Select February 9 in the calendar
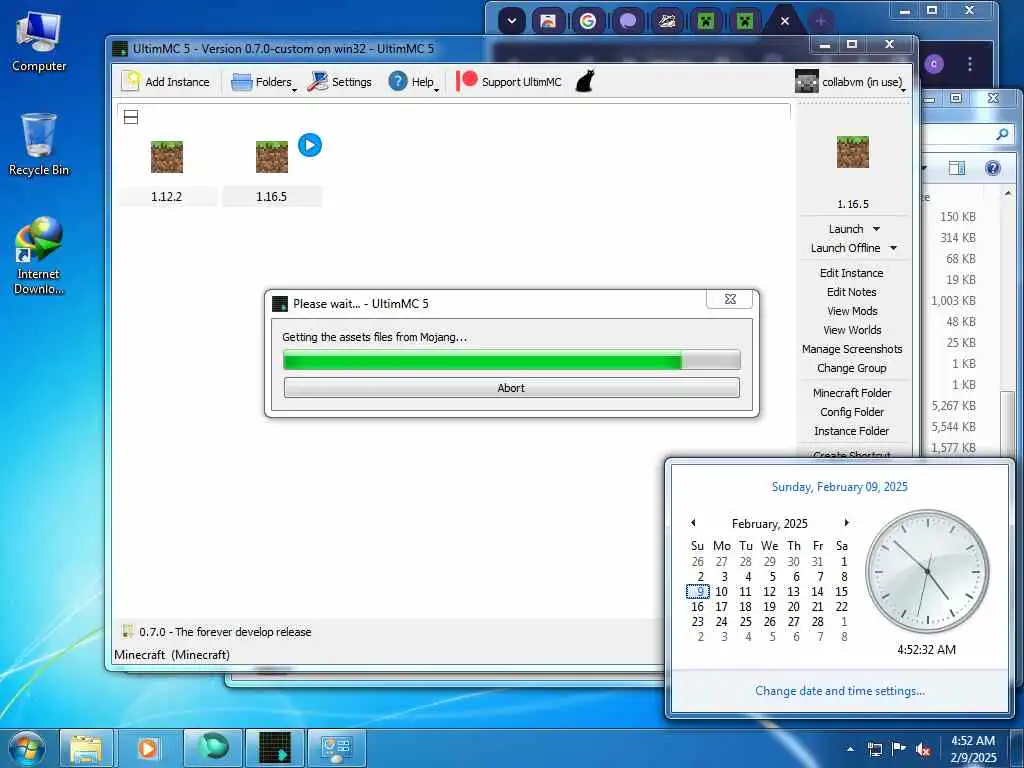The image size is (1024, 768). [x=698, y=591]
